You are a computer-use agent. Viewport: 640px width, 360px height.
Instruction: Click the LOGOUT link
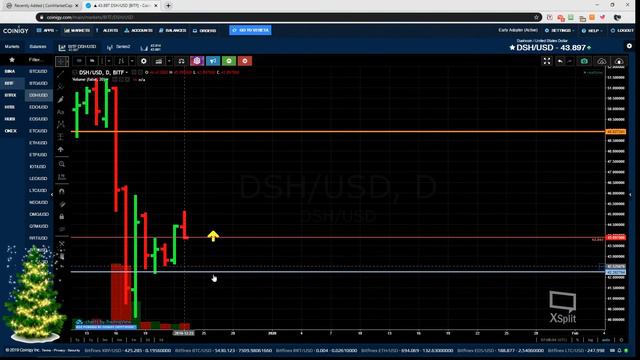[x=622, y=30]
